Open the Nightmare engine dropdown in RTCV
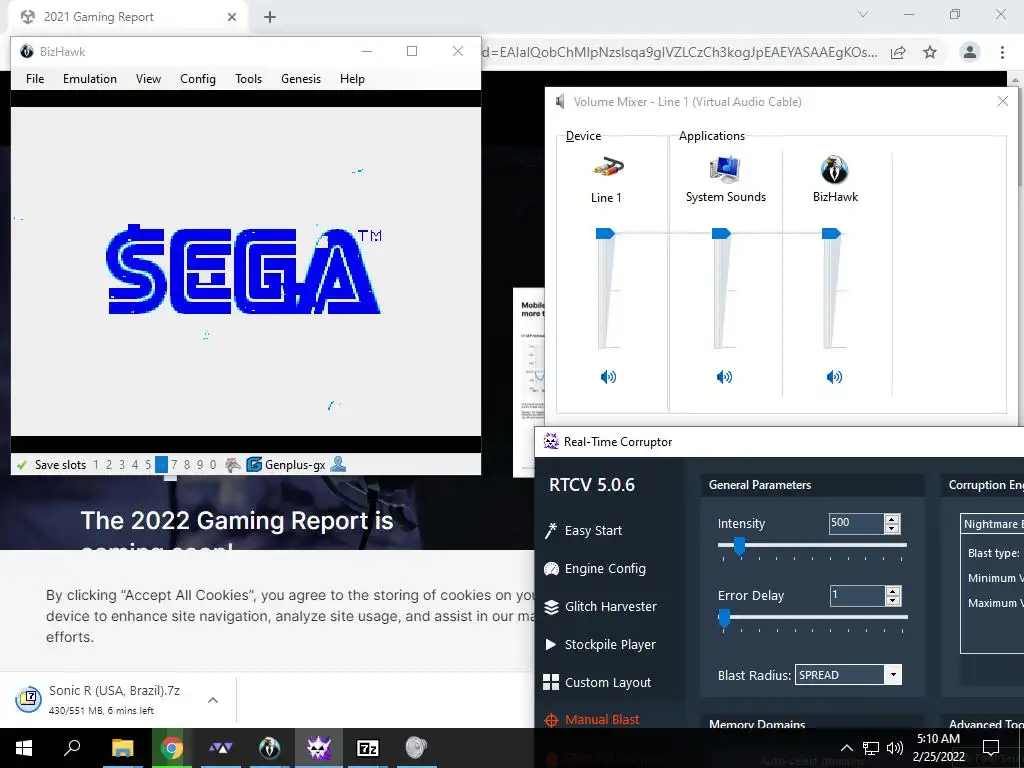 click(993, 524)
